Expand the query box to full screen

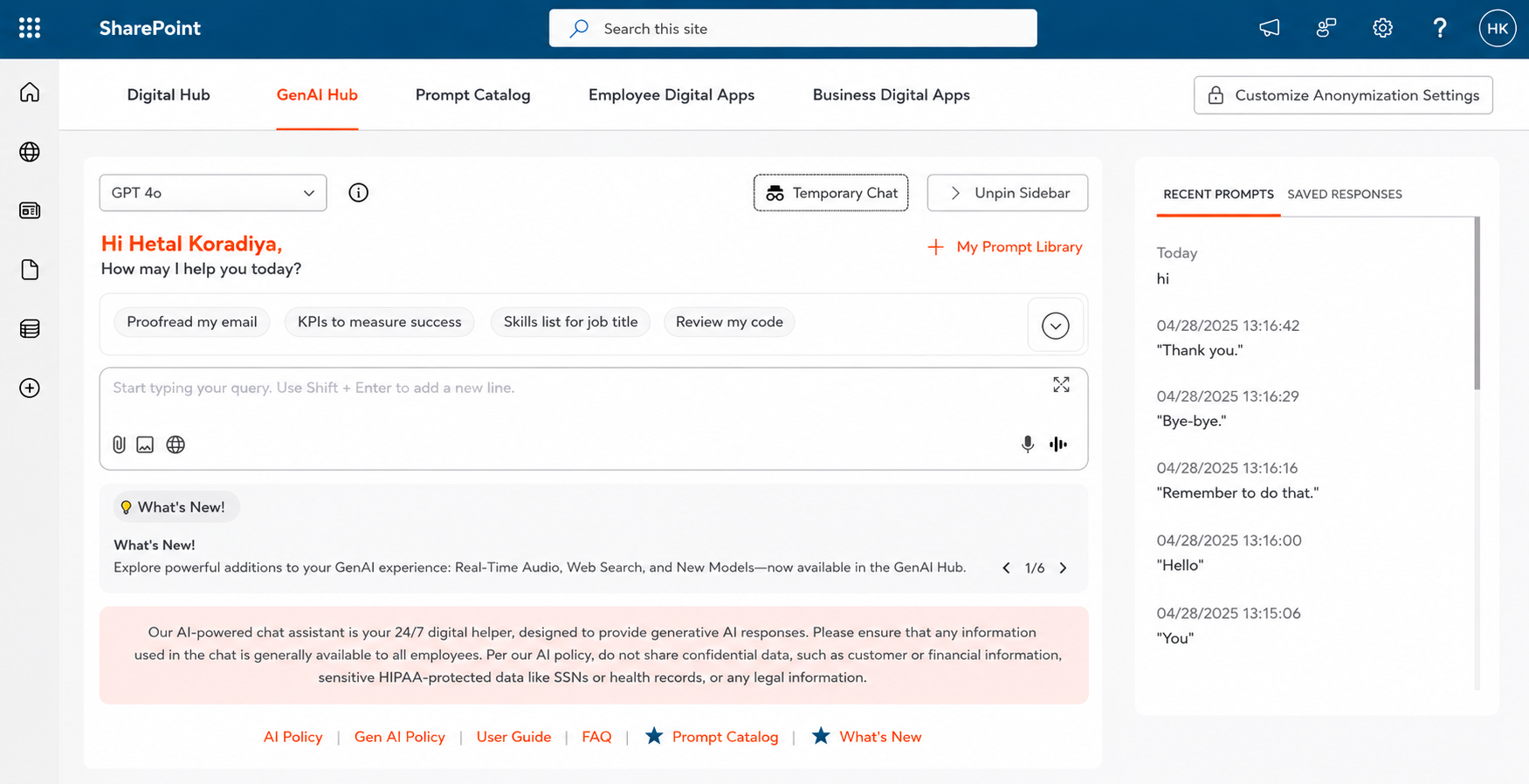pos(1061,385)
